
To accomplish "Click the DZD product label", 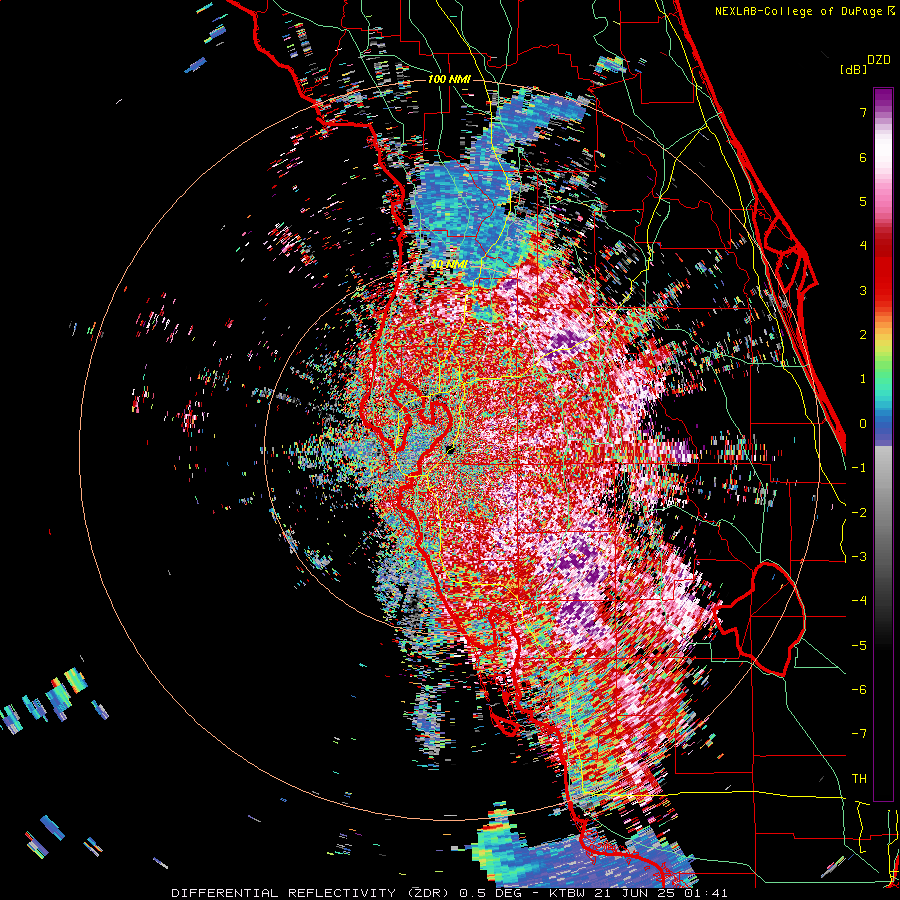I will (879, 60).
